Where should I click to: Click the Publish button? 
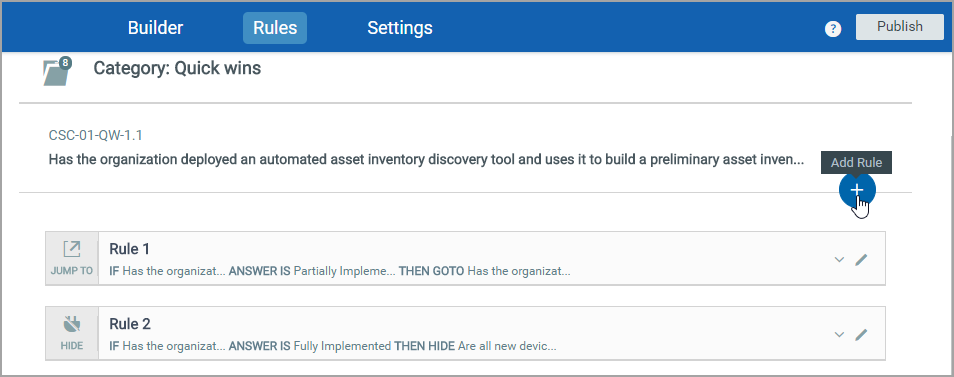pyautogui.click(x=900, y=27)
